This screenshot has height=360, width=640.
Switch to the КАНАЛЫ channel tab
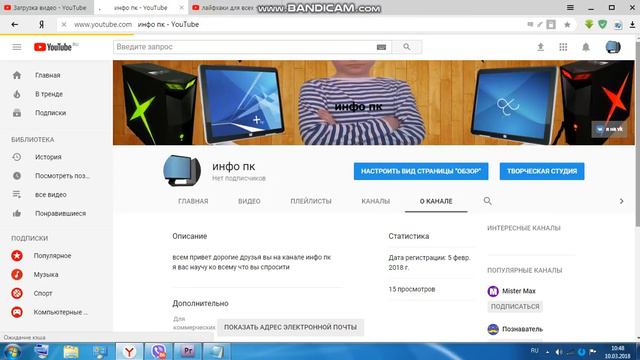(x=376, y=201)
